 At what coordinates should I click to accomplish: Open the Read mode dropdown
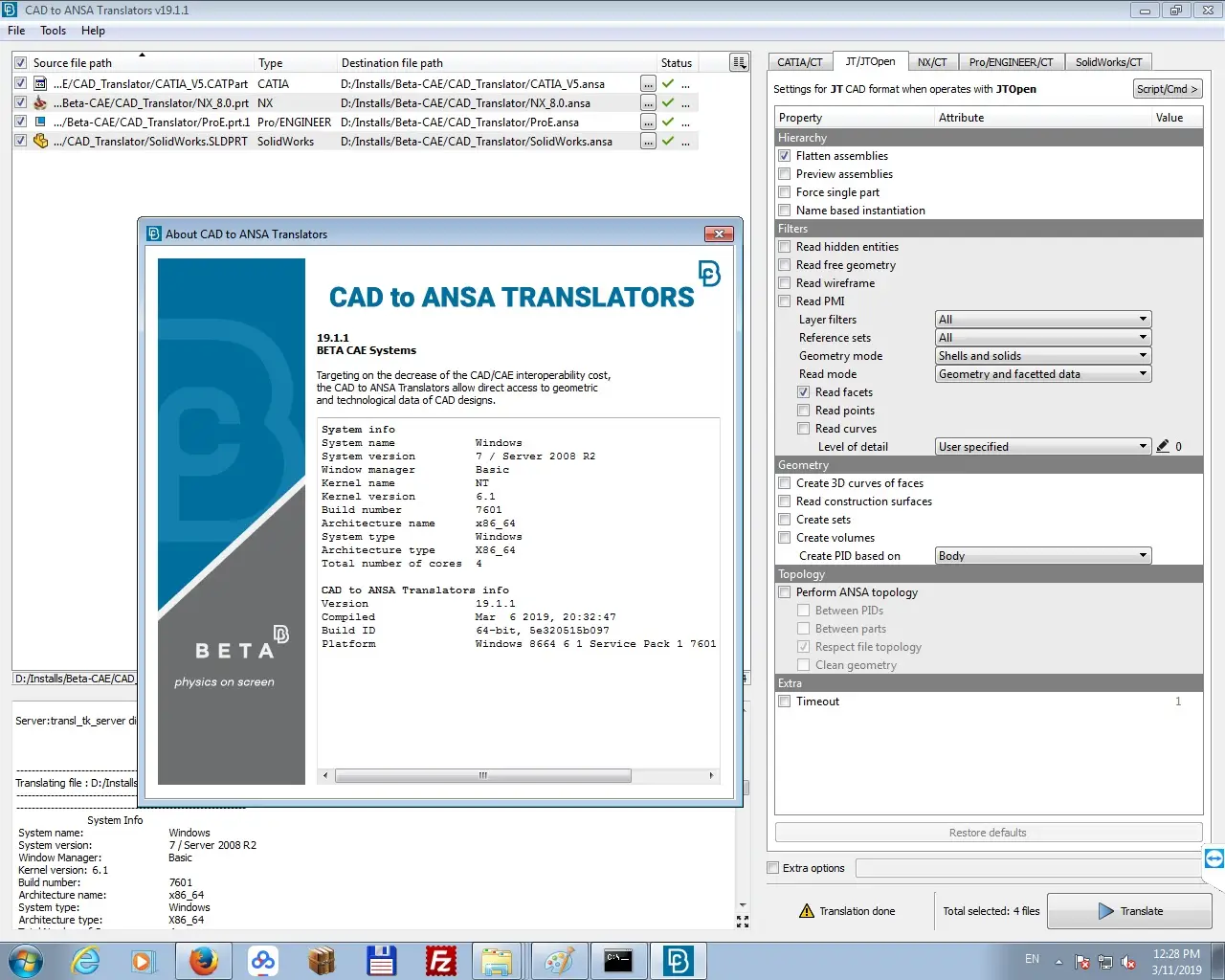coord(1043,374)
